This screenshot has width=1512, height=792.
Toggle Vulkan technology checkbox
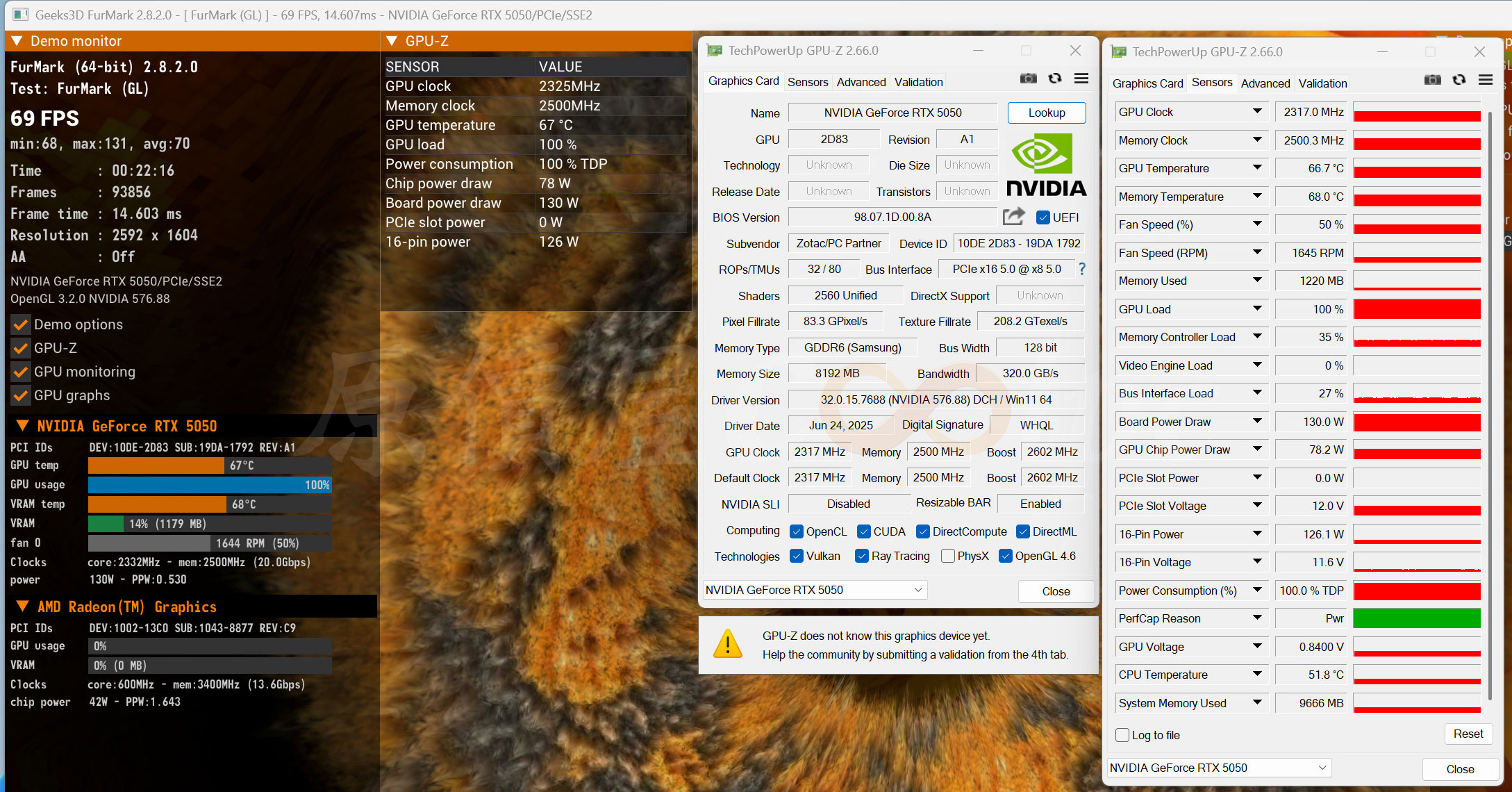click(x=797, y=556)
